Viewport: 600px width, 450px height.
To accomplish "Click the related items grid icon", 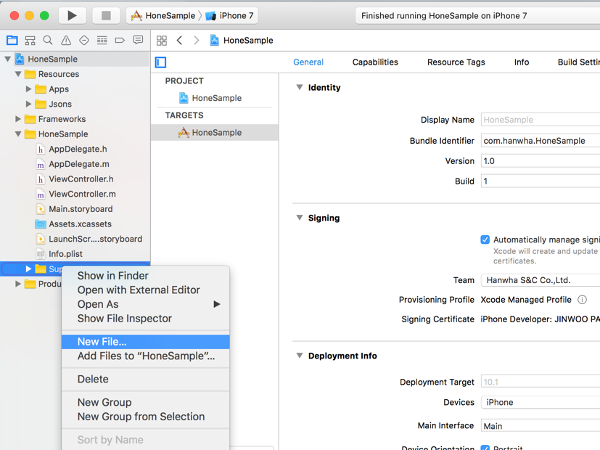I will click(x=162, y=40).
